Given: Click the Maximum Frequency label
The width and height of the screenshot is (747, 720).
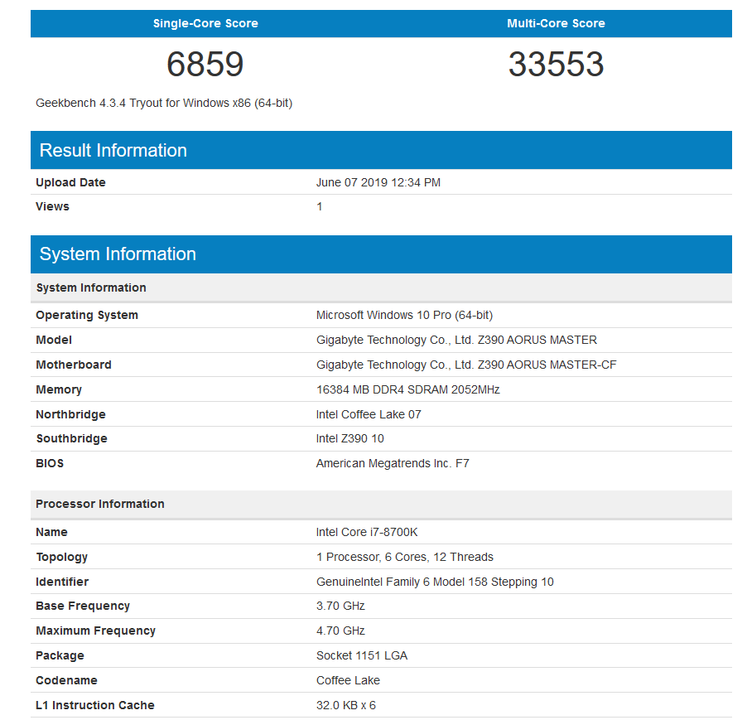Looking at the screenshot, I should (x=96, y=631).
